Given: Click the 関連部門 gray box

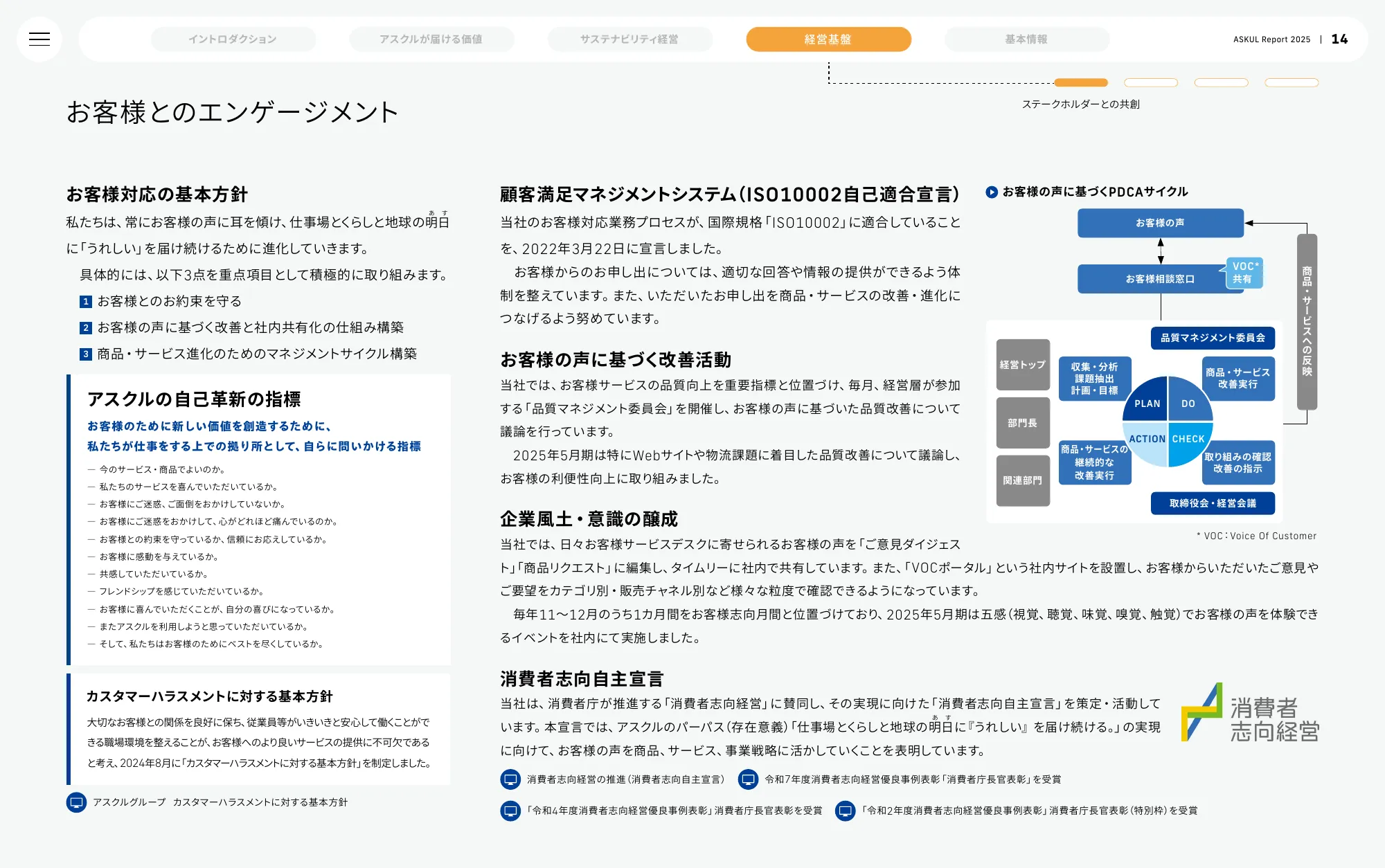Looking at the screenshot, I should pos(1023,480).
